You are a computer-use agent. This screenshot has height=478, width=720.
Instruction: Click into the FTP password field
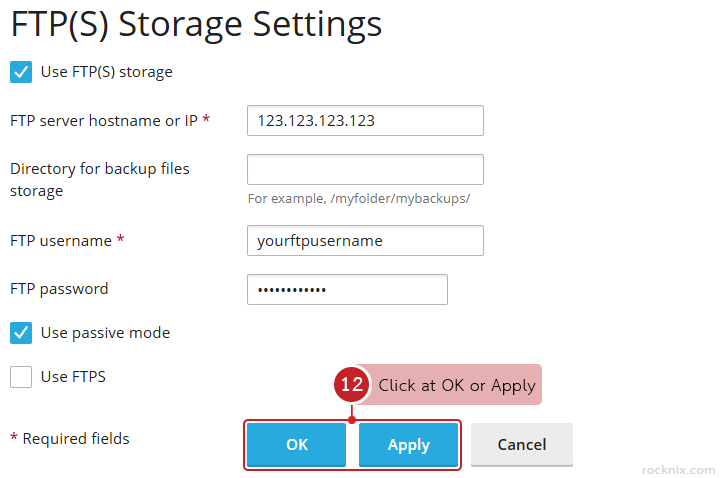(x=347, y=289)
